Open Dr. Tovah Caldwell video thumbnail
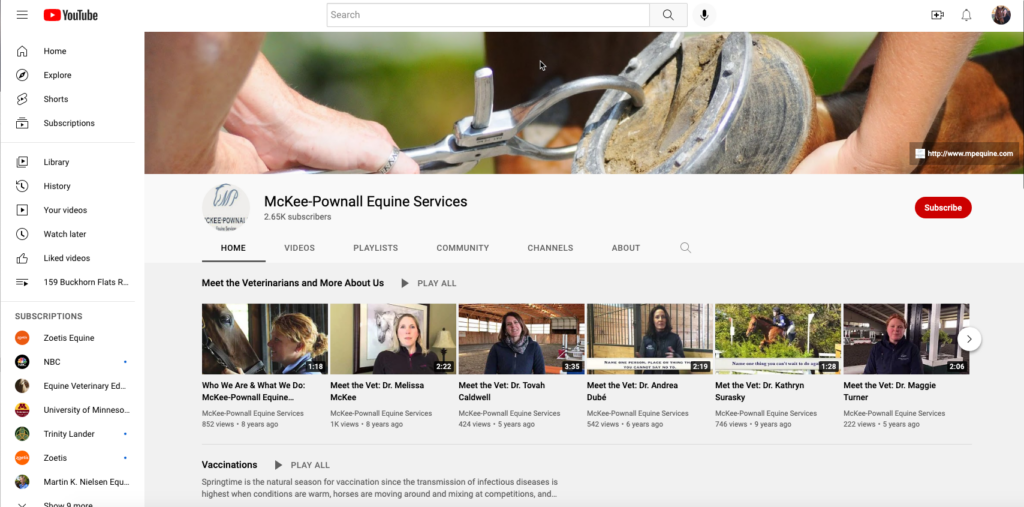1024x507 pixels. coord(521,338)
